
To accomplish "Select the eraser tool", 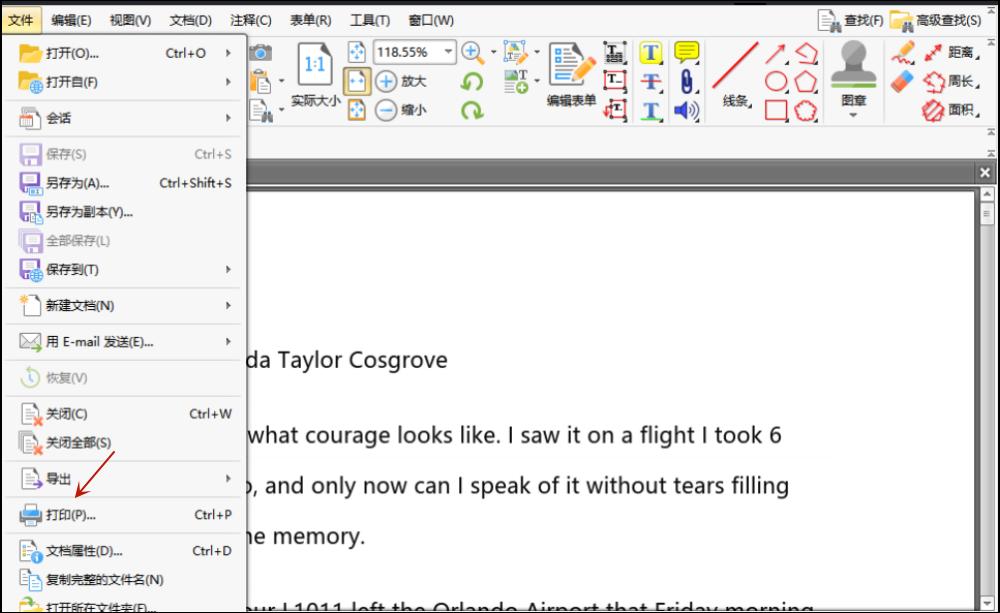I will point(902,82).
